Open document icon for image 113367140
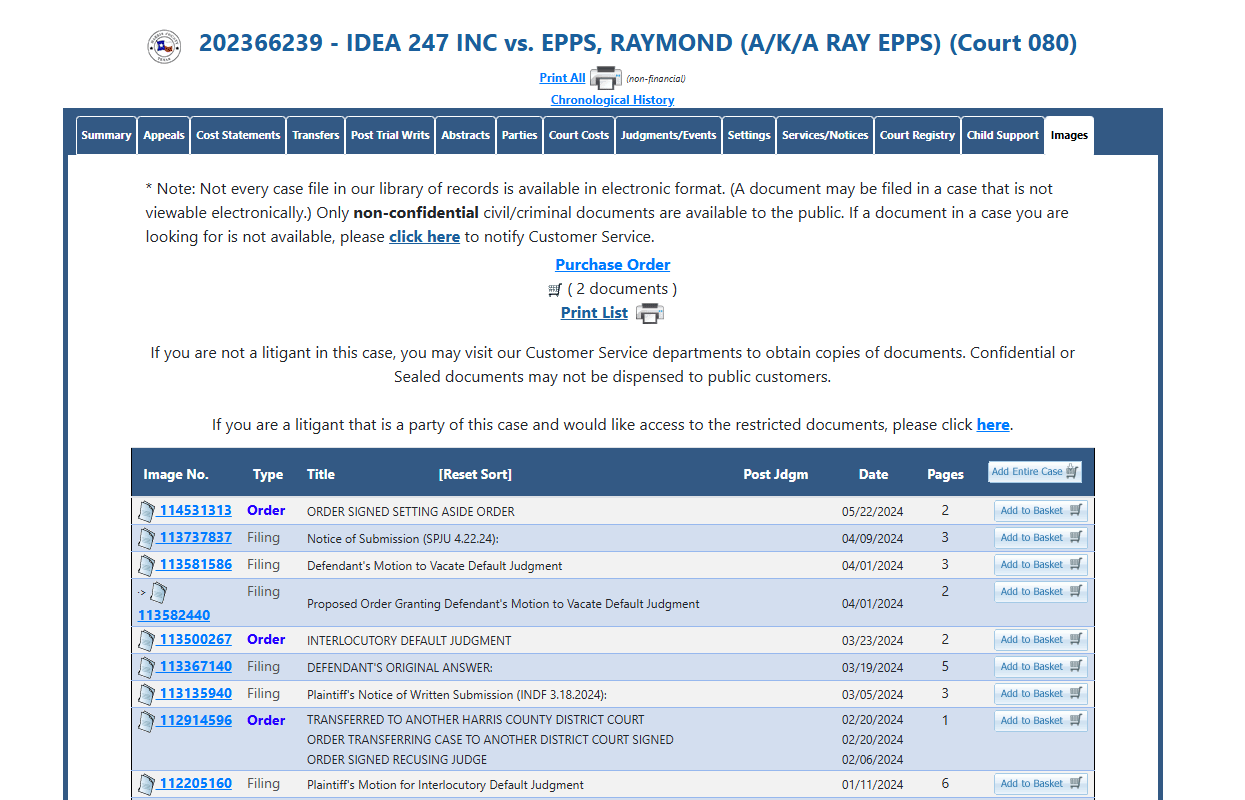The height and width of the screenshot is (800, 1245). (147, 667)
